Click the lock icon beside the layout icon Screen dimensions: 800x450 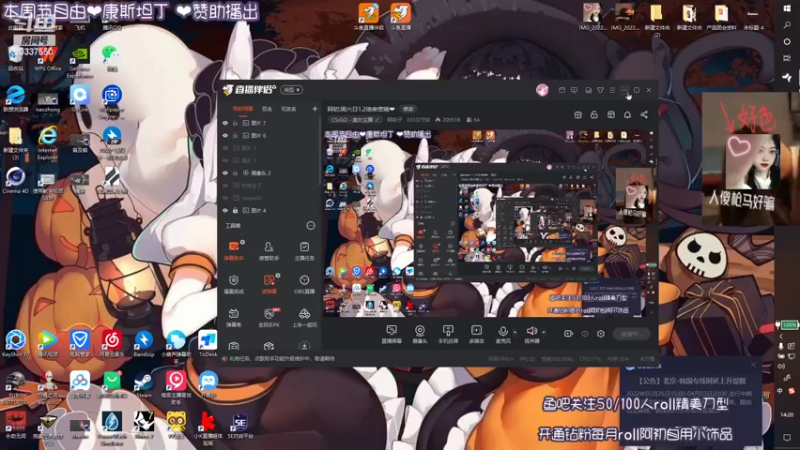click(x=594, y=115)
